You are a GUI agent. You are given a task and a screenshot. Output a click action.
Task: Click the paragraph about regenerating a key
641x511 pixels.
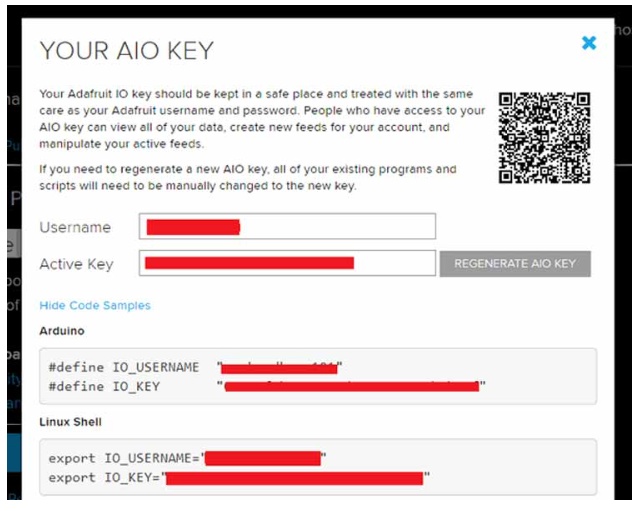(x=247, y=177)
